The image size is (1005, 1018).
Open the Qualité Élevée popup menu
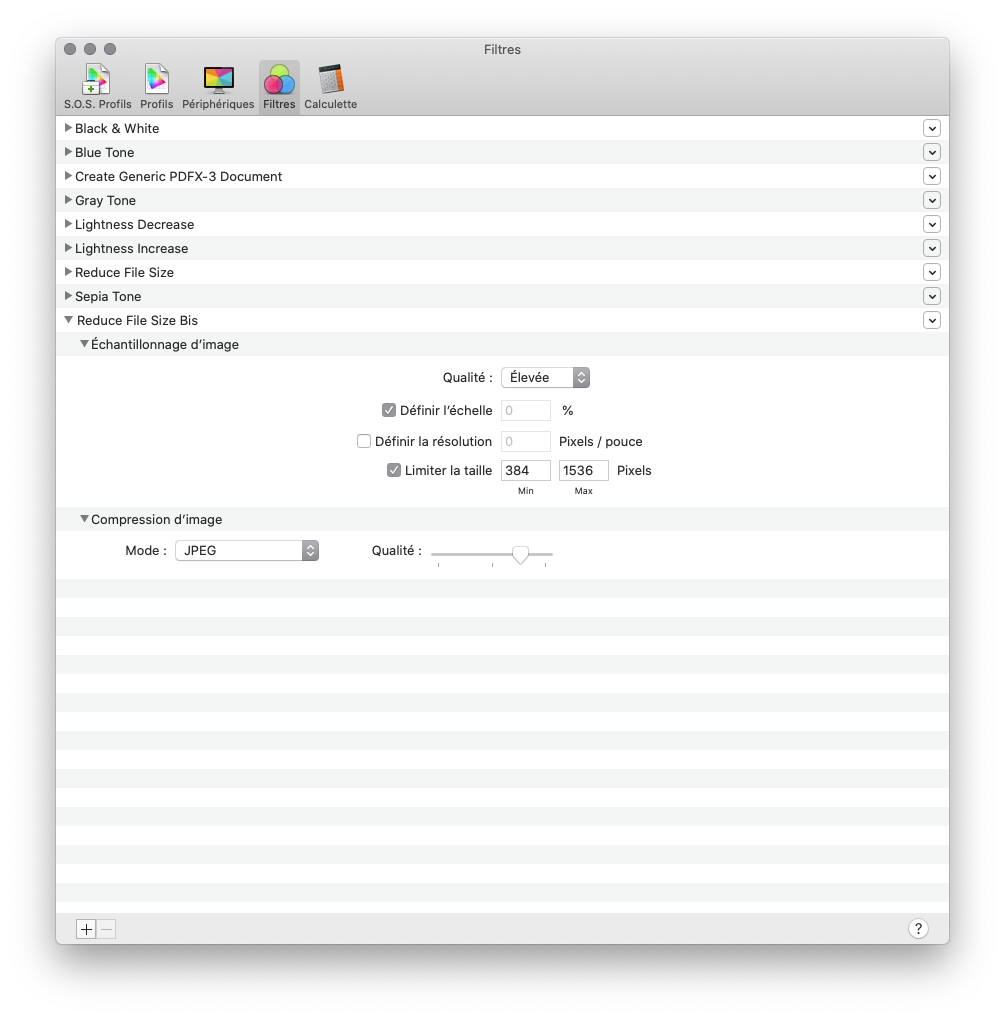(545, 377)
